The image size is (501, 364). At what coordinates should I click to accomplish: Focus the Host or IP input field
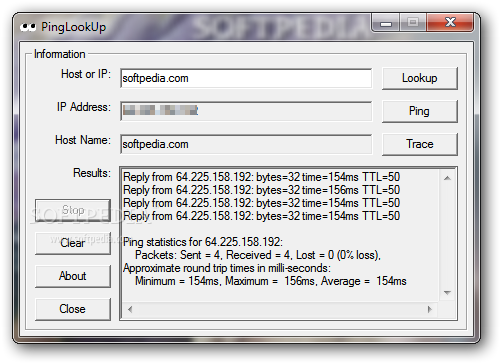point(246,78)
